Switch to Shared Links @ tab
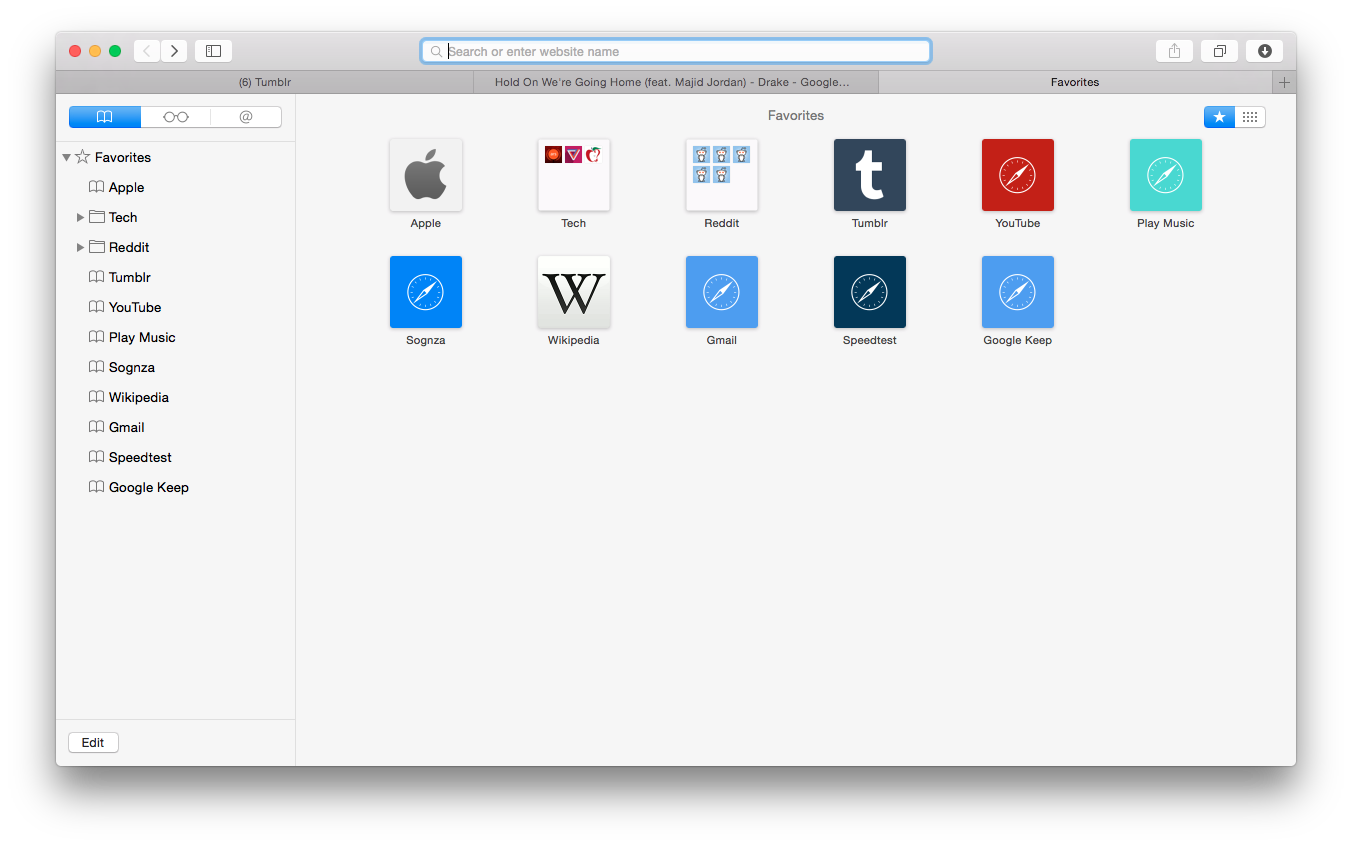The height and width of the screenshot is (846, 1352). tap(246, 117)
